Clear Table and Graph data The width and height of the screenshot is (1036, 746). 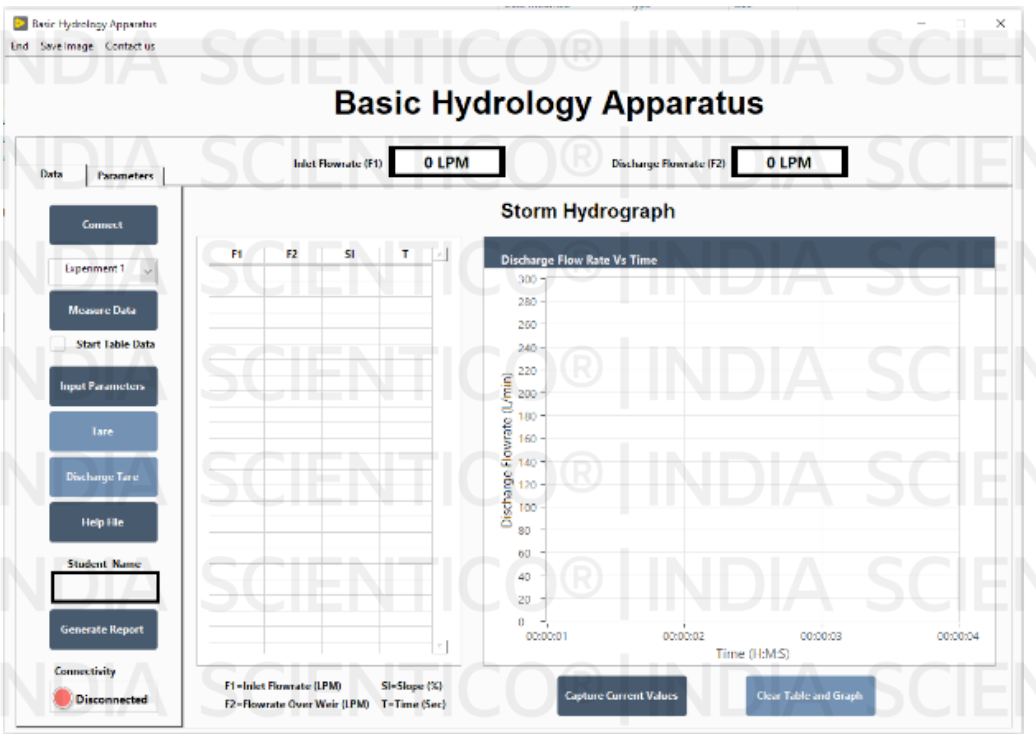[810, 696]
